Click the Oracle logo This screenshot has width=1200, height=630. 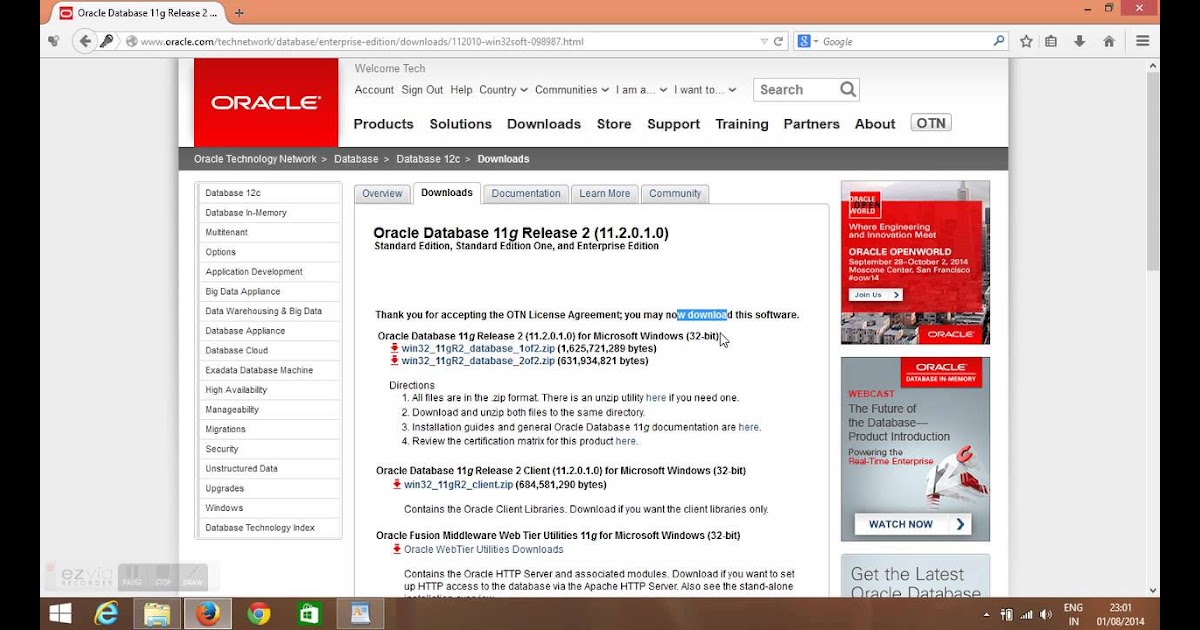265,102
